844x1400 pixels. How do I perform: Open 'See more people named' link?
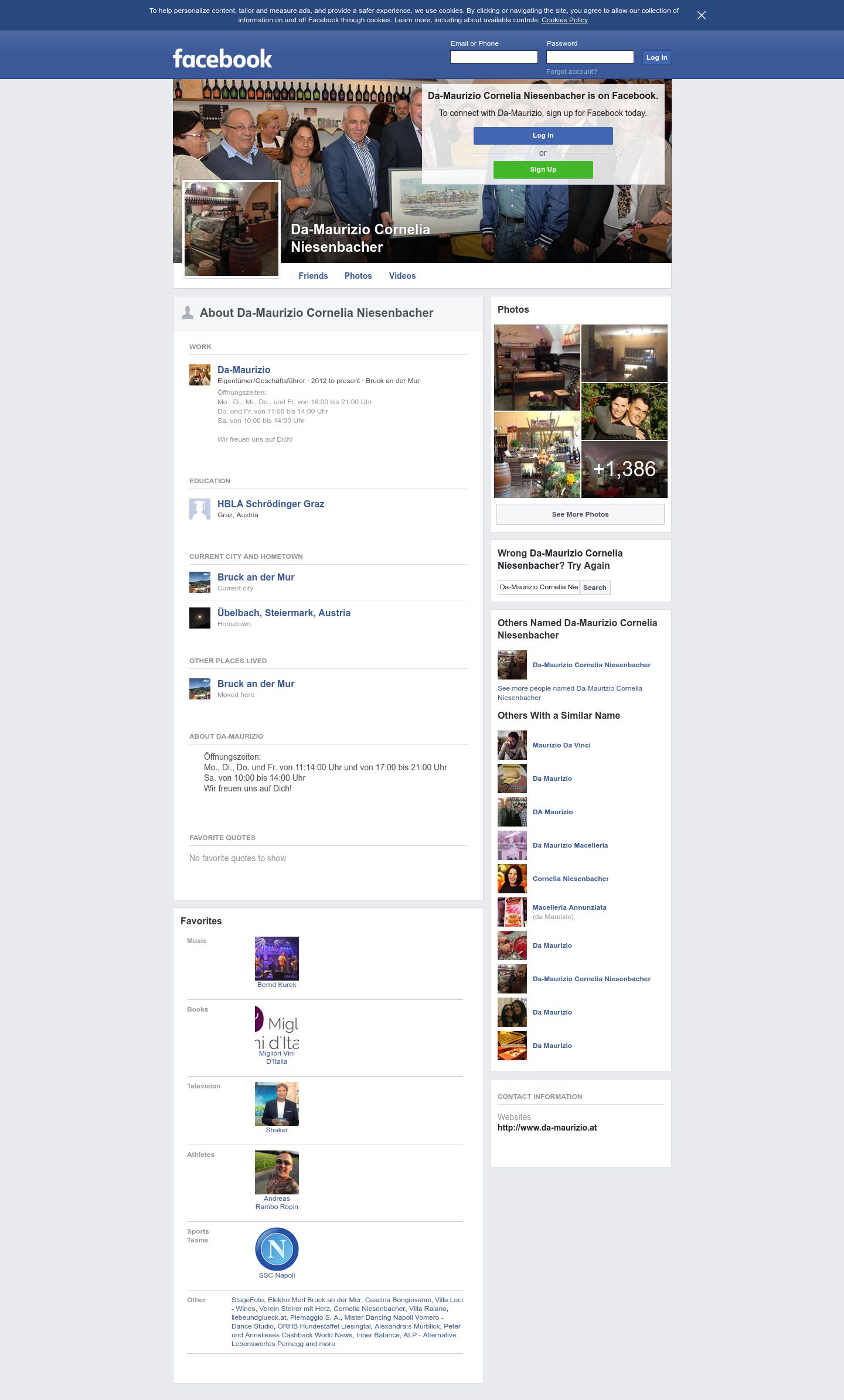570,693
